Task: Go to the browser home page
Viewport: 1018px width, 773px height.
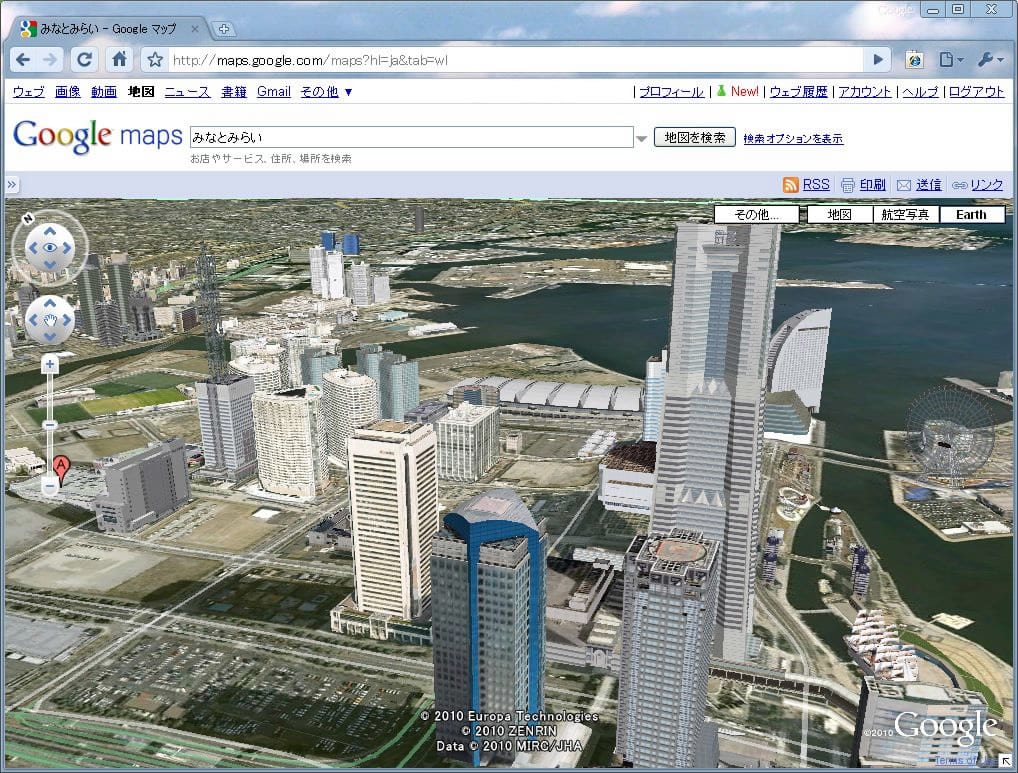Action: [x=119, y=60]
